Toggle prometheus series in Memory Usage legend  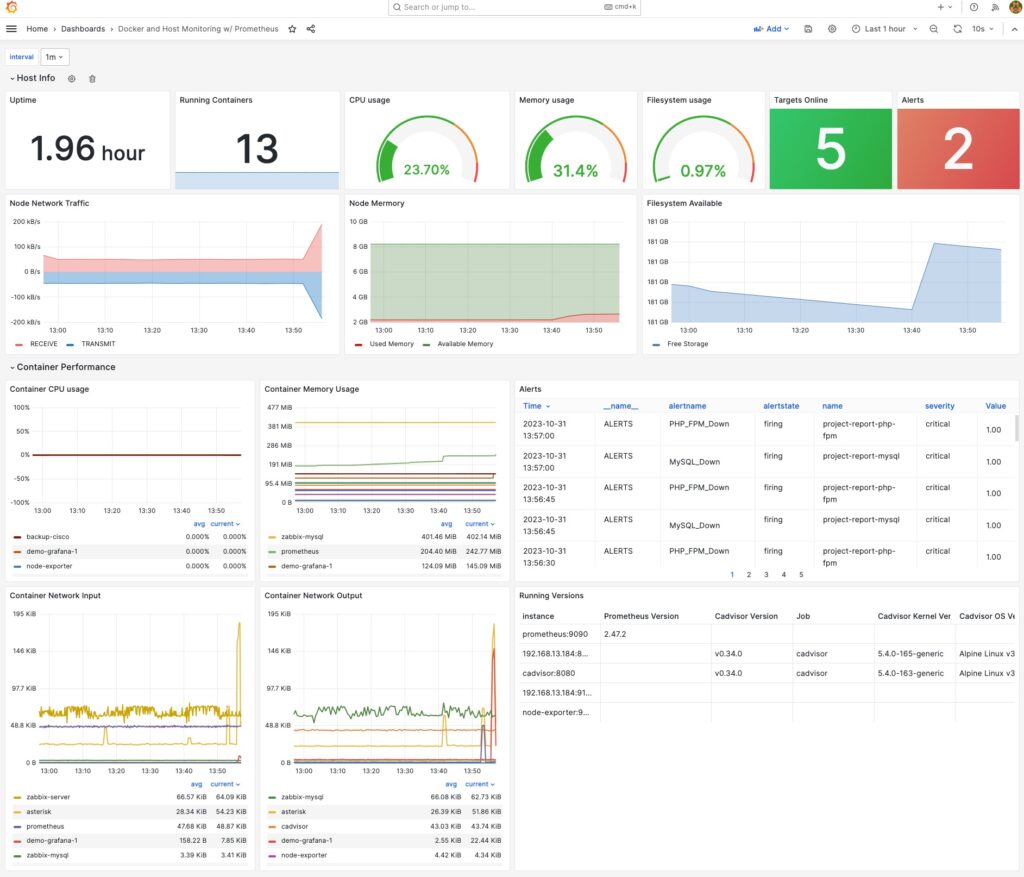300,551
